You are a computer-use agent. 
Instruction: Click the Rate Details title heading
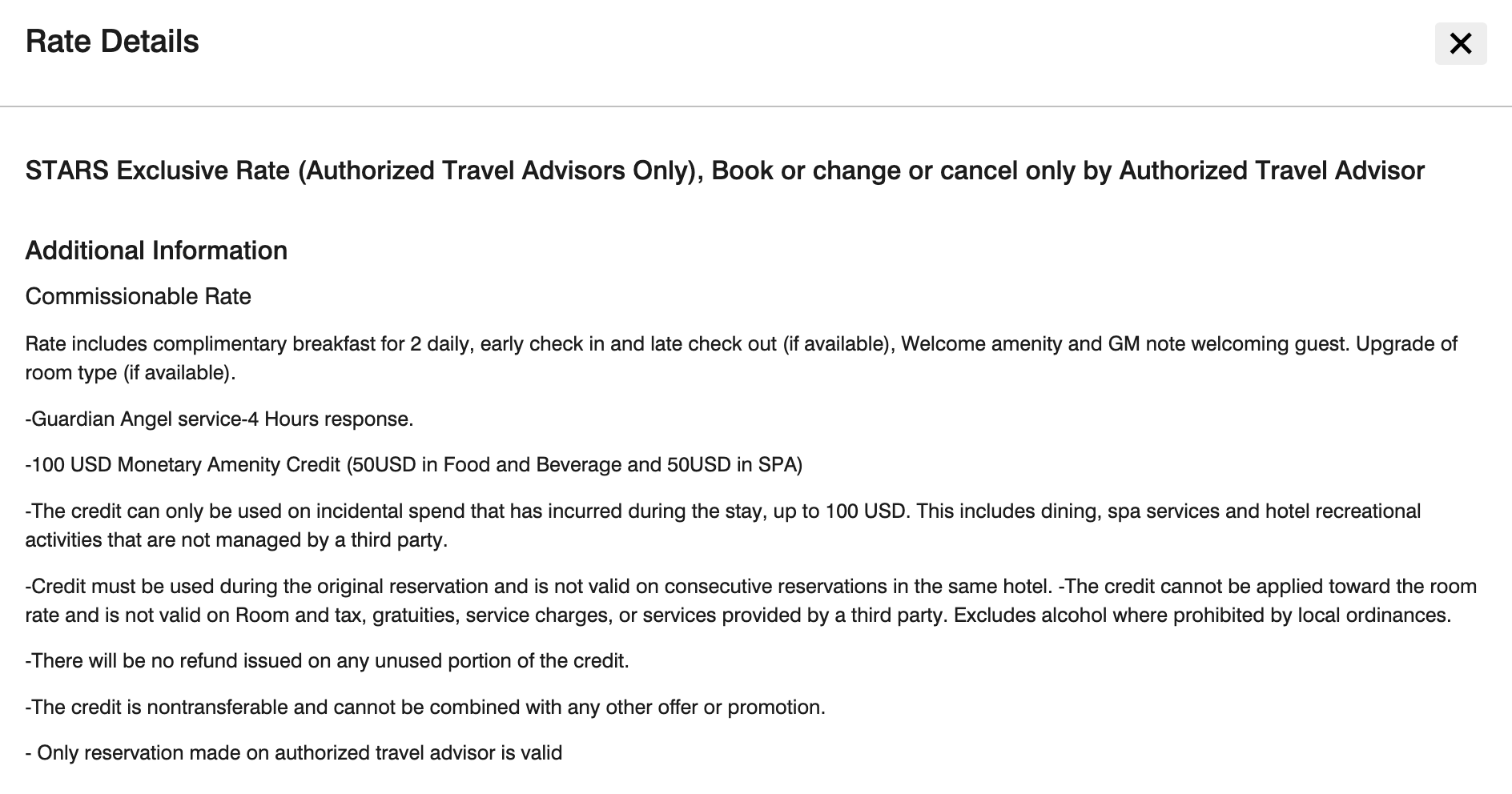112,42
